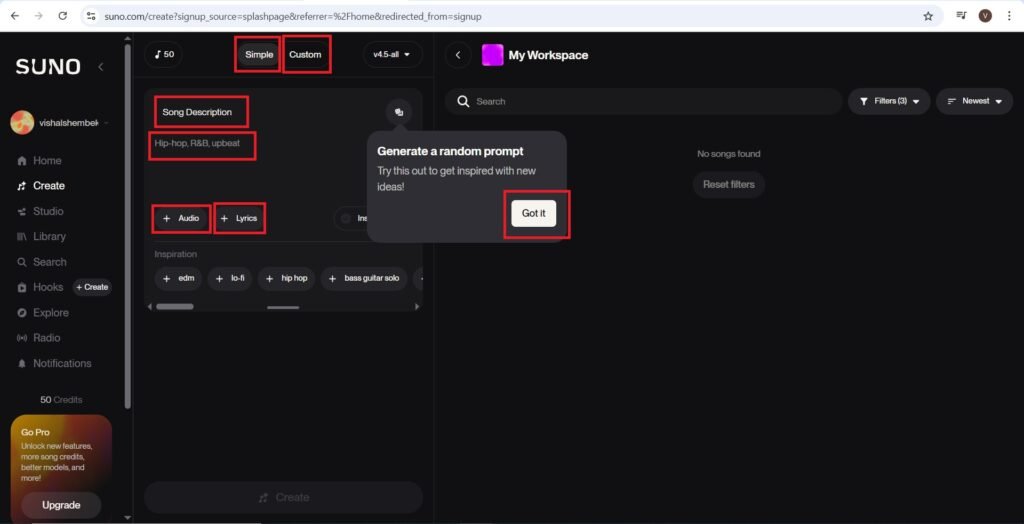
Task: Add the edm inspiration tag
Action: (179, 278)
